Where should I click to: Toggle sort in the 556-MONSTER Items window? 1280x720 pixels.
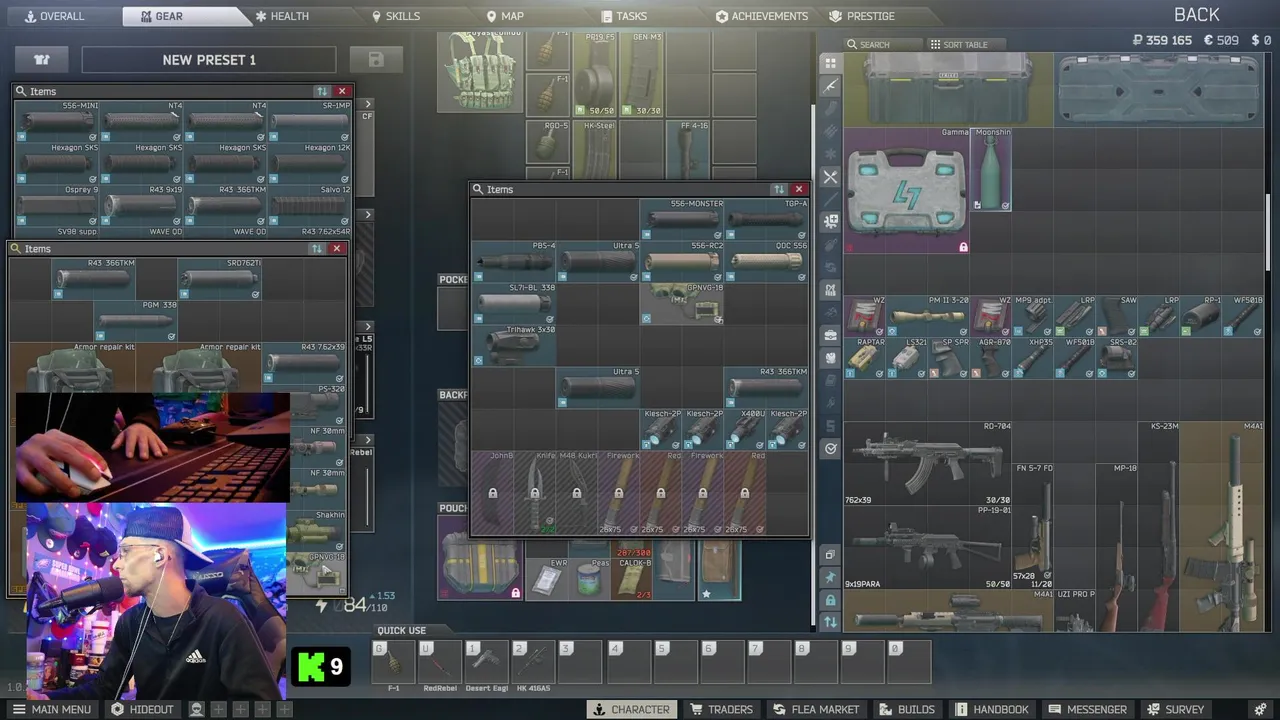coord(778,189)
